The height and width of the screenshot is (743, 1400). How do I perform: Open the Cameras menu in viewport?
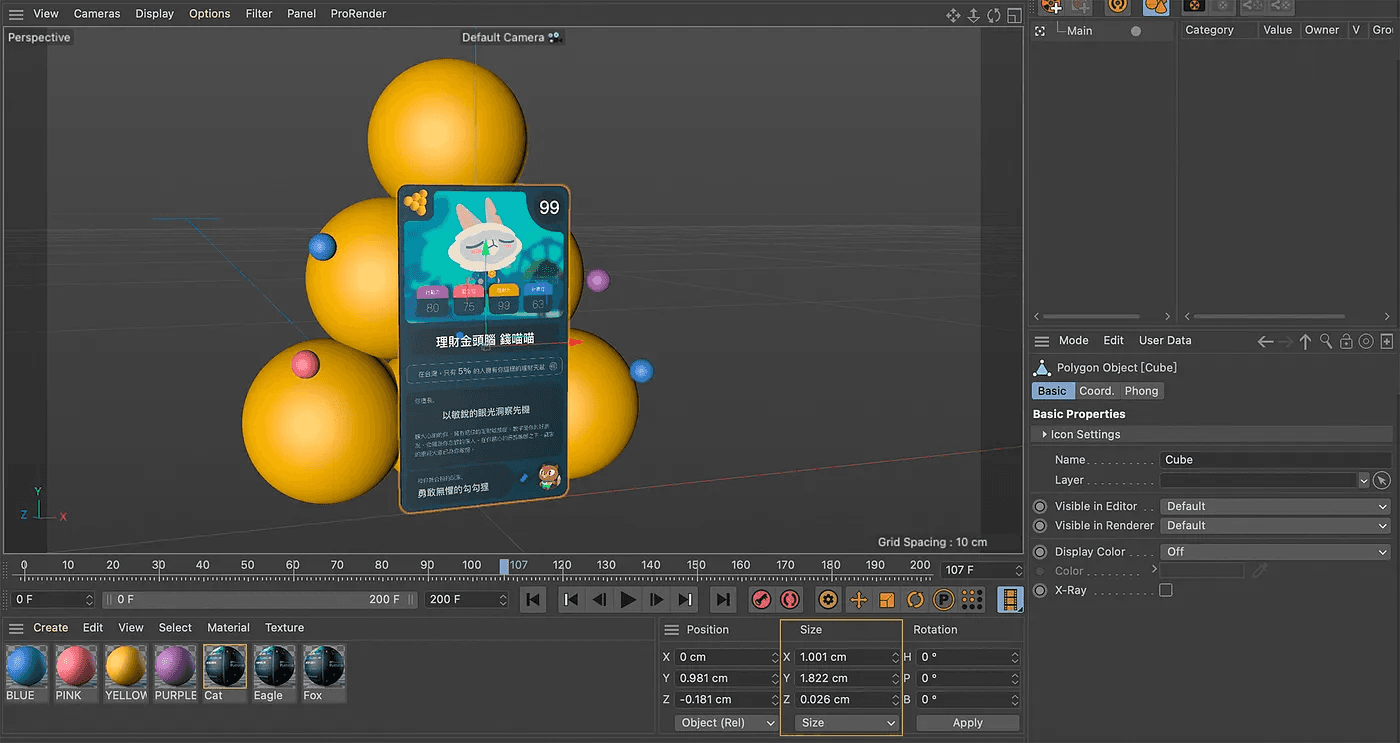[97, 14]
